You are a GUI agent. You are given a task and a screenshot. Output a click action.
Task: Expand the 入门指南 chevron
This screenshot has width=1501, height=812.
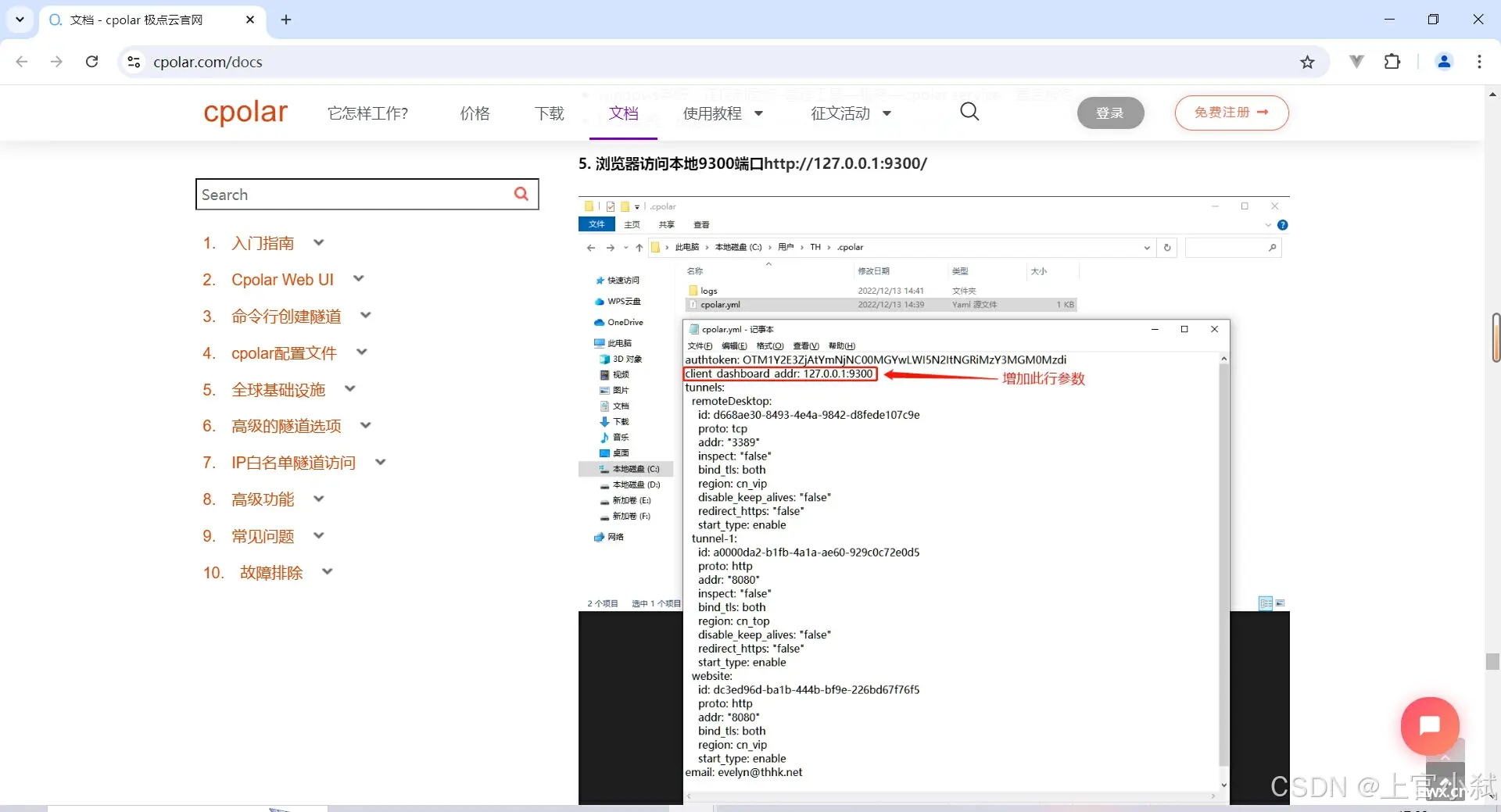point(318,242)
